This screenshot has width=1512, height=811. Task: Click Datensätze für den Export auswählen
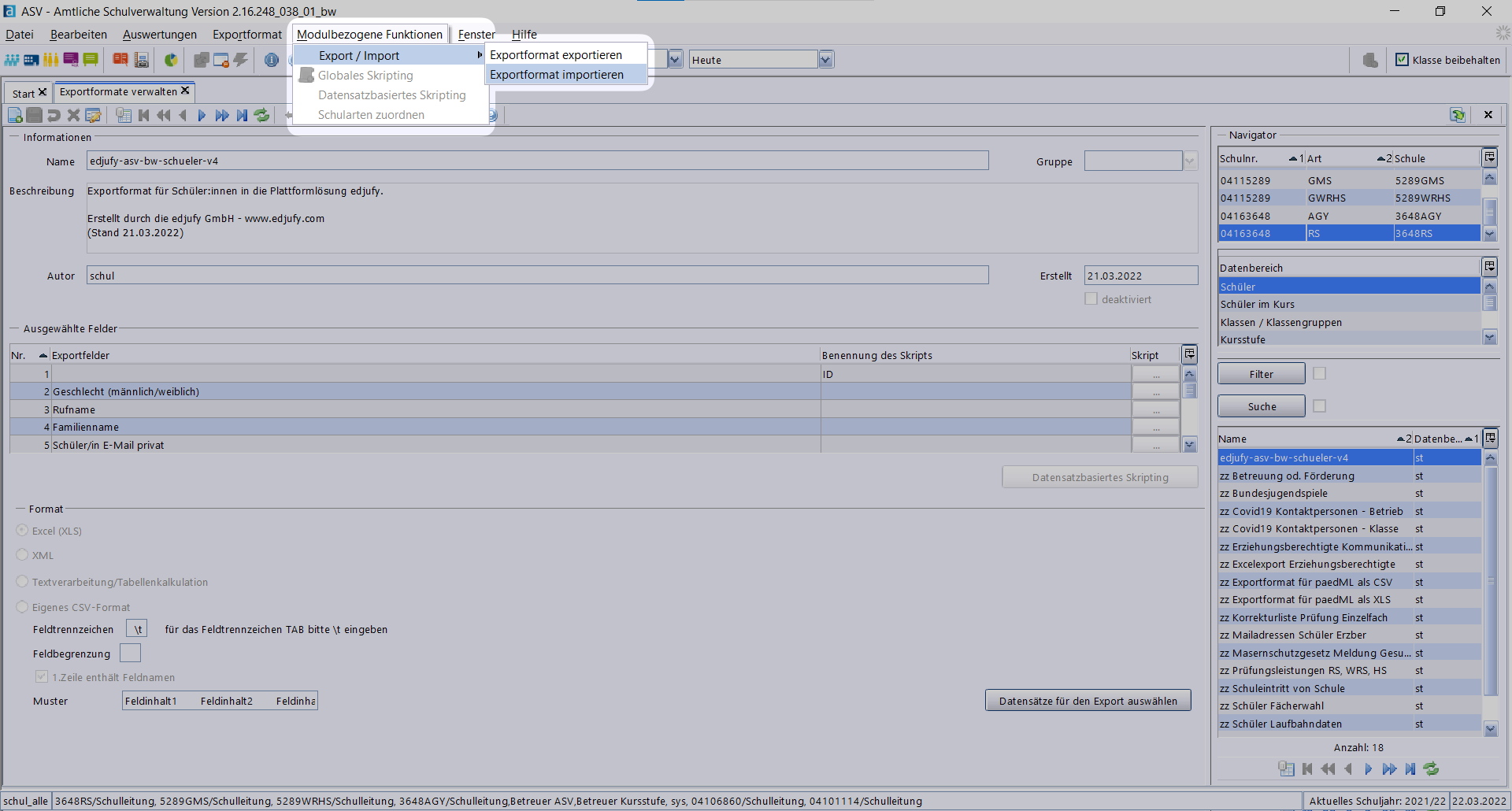click(1088, 700)
